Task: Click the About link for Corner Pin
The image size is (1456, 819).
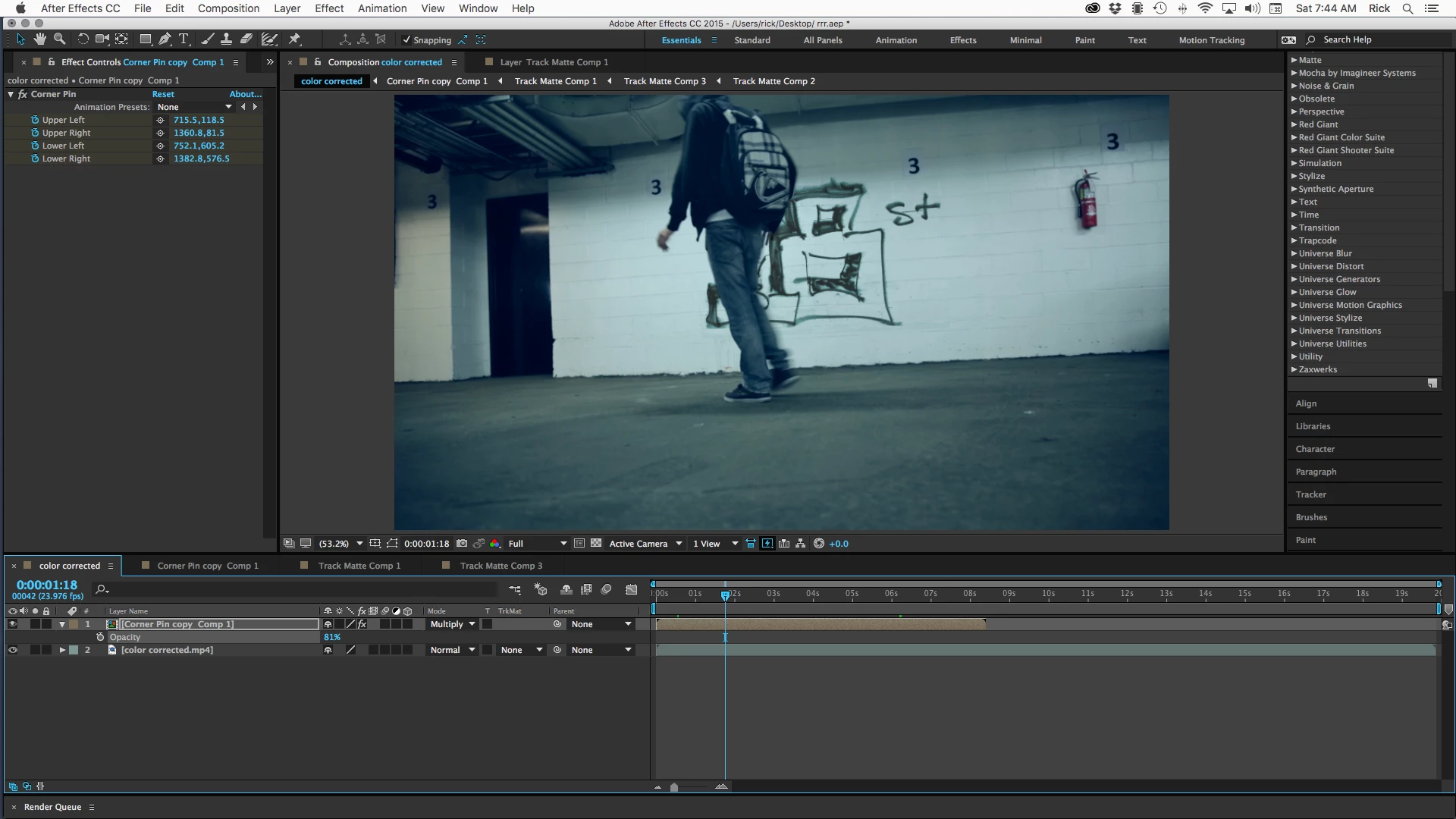Action: [245, 94]
